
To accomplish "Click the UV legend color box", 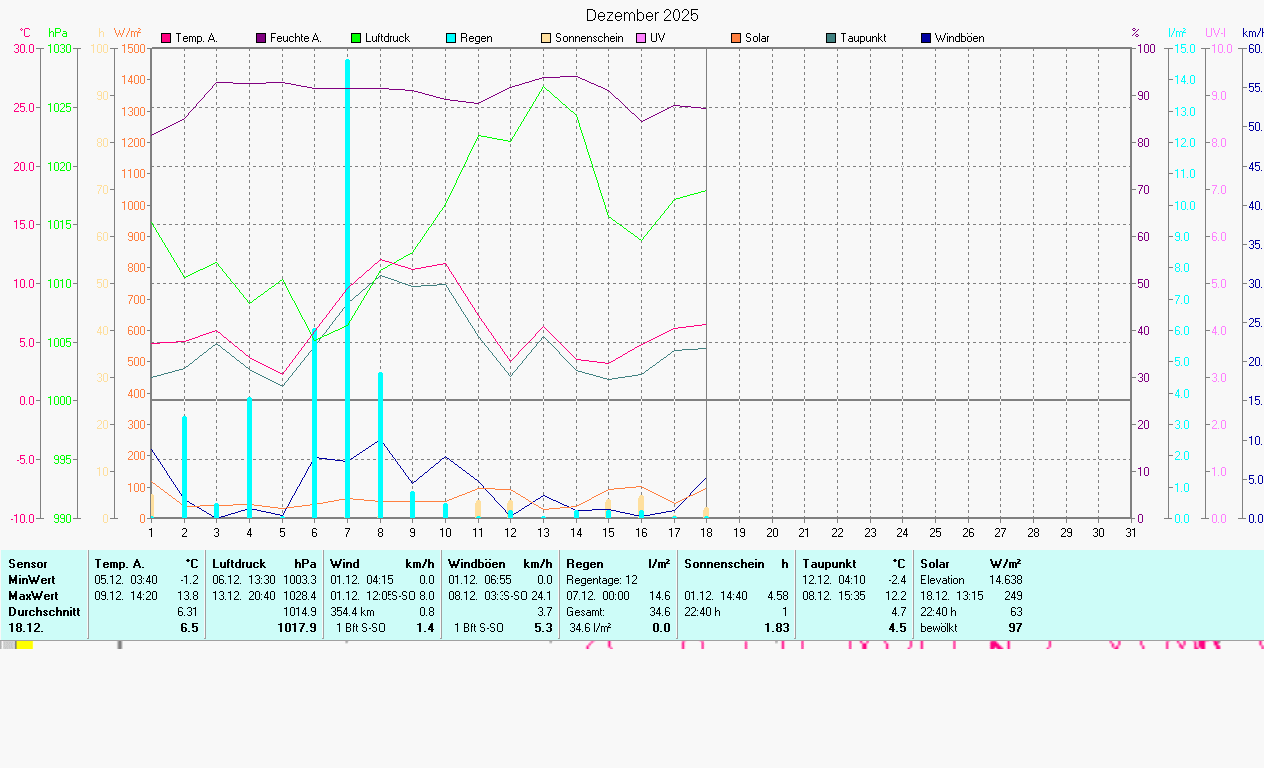I will pyautogui.click(x=641, y=38).
